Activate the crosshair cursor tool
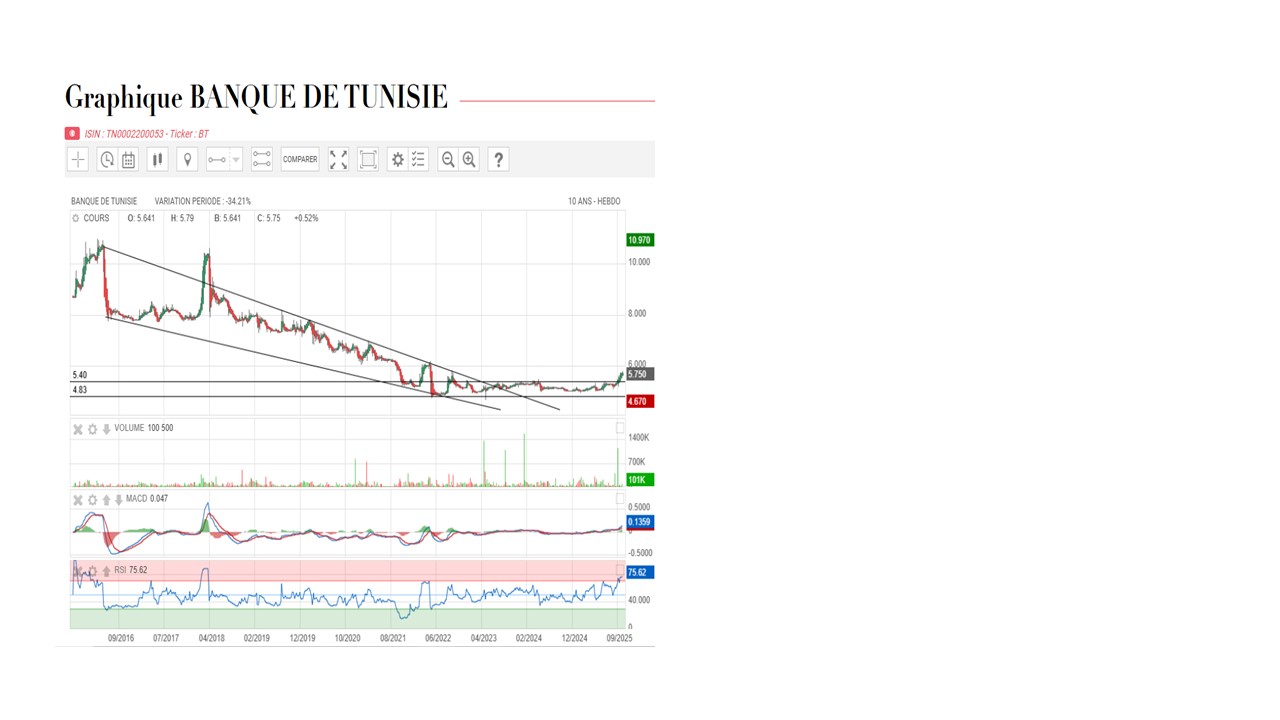This screenshot has width=1280, height=720. click(78, 160)
